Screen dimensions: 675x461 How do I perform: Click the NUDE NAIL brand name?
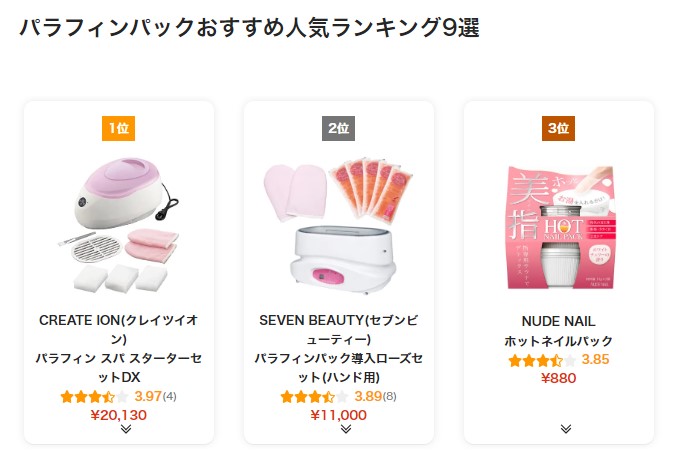click(x=558, y=321)
